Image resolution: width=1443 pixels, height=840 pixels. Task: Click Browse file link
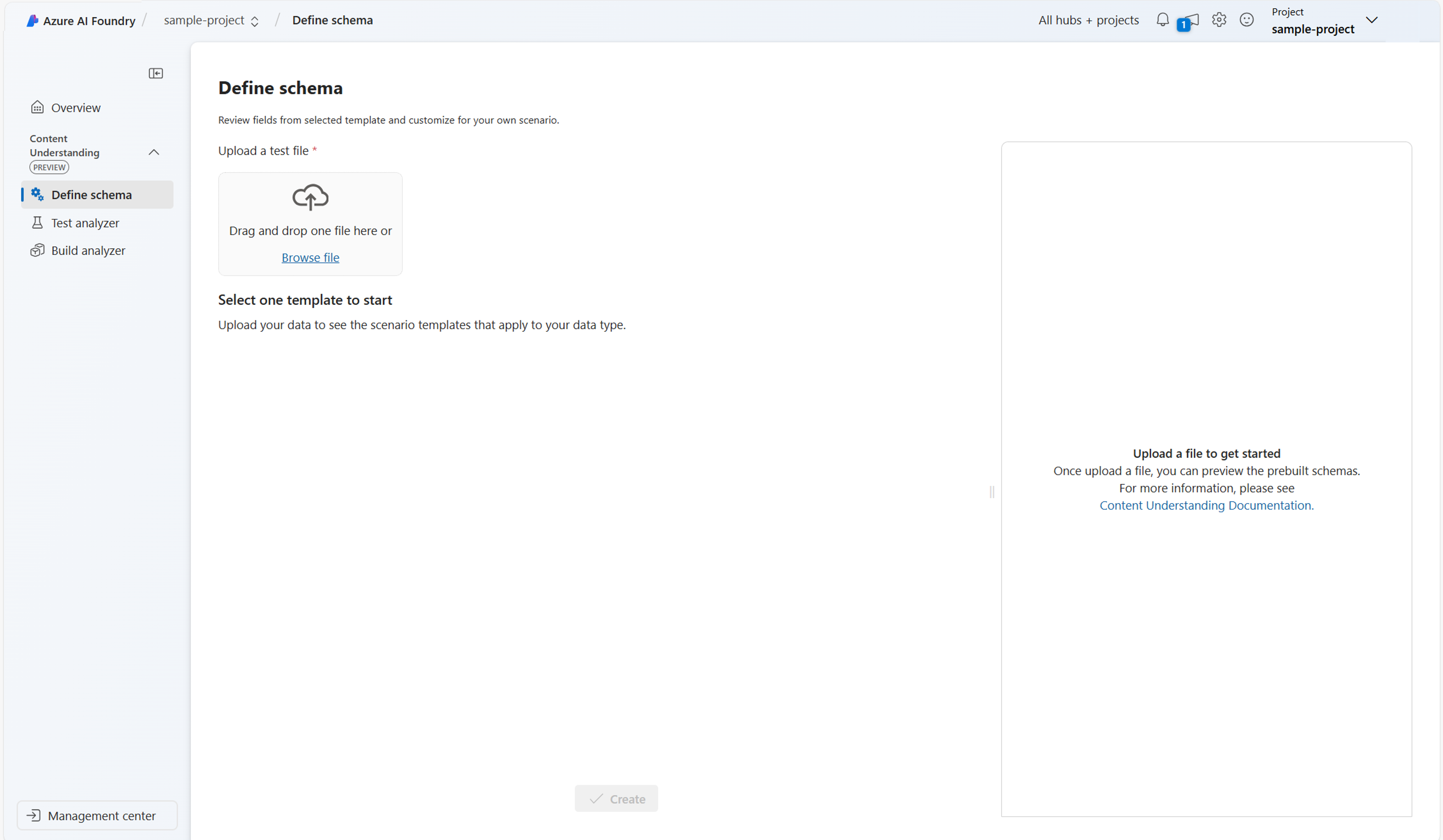click(310, 257)
